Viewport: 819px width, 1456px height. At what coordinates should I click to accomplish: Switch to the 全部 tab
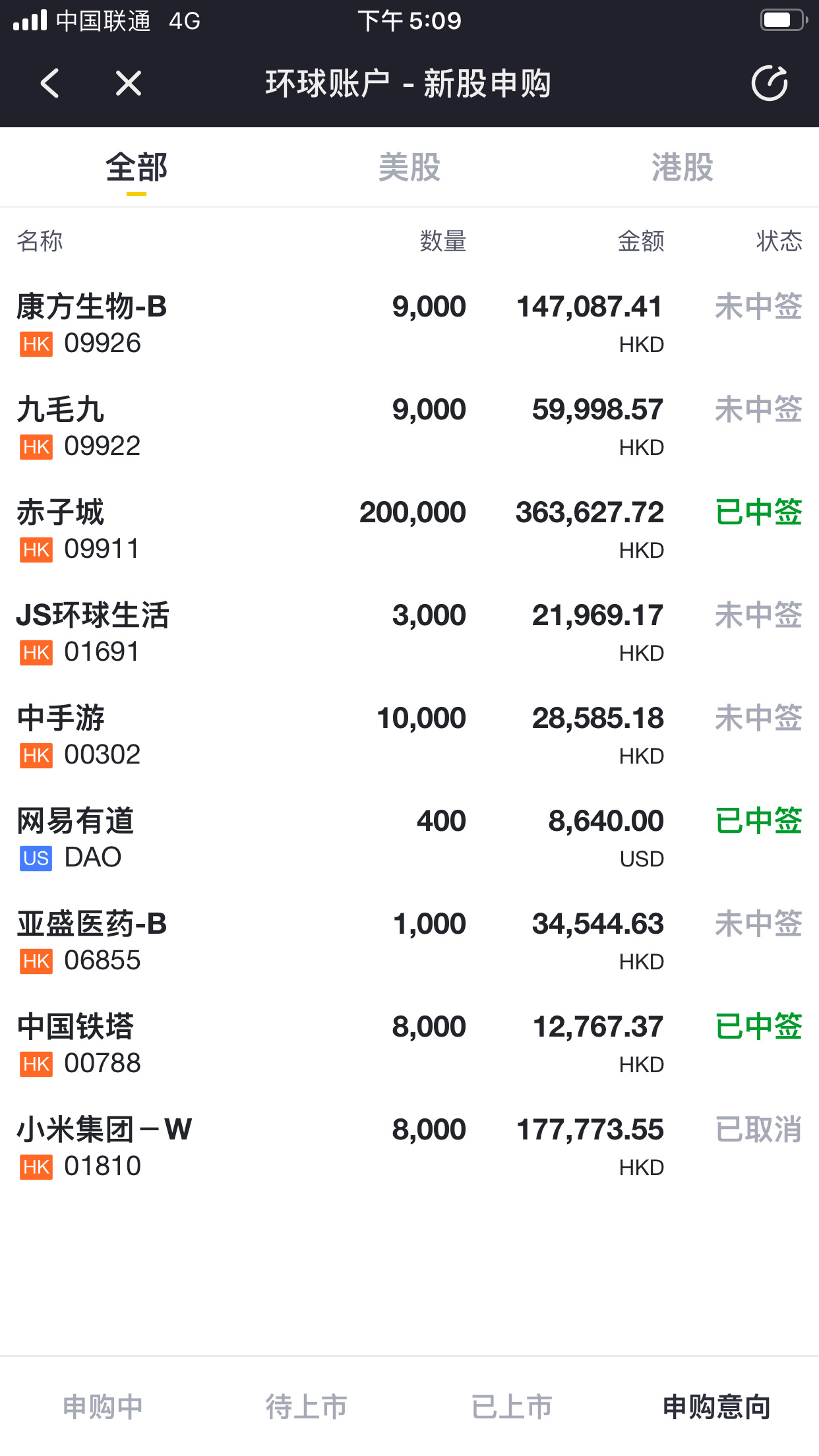[x=136, y=167]
